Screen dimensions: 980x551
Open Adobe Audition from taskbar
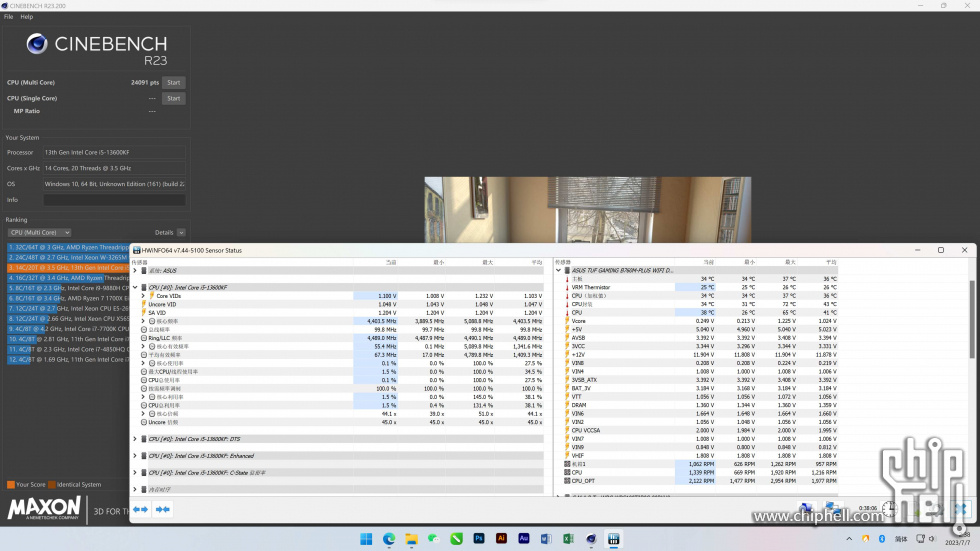pos(524,539)
